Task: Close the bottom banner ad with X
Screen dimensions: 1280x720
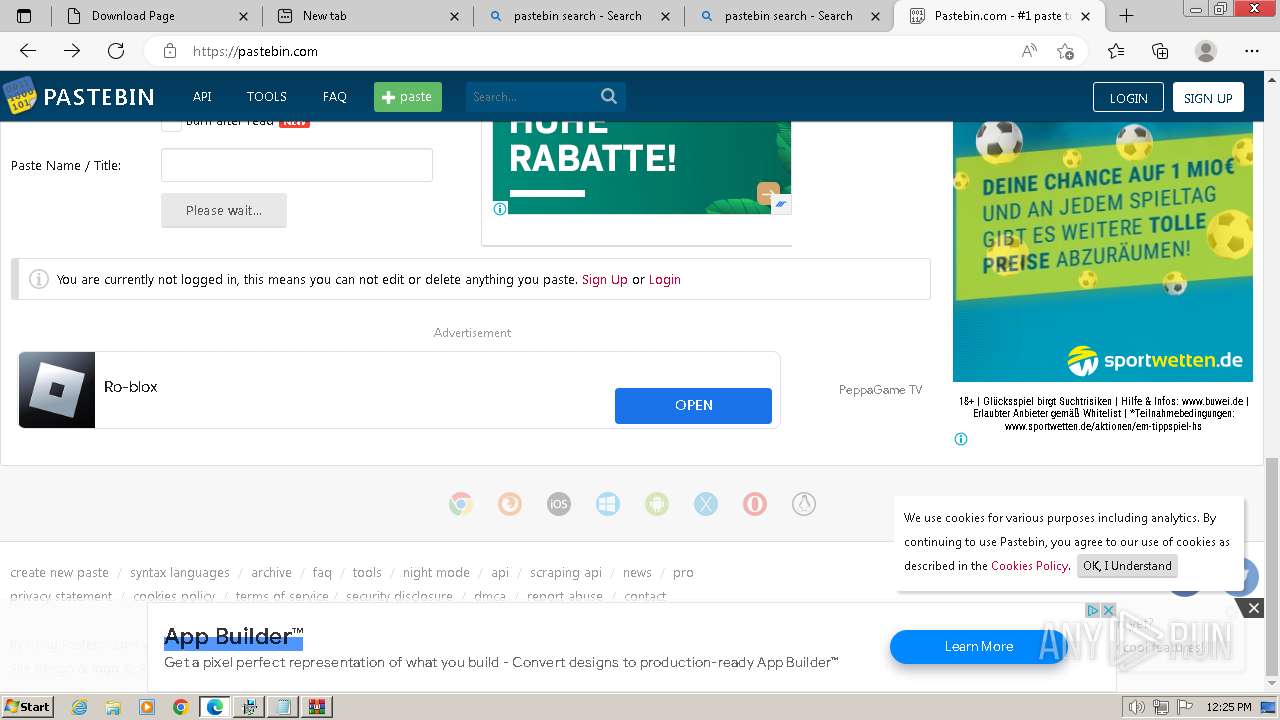Action: 1253,608
